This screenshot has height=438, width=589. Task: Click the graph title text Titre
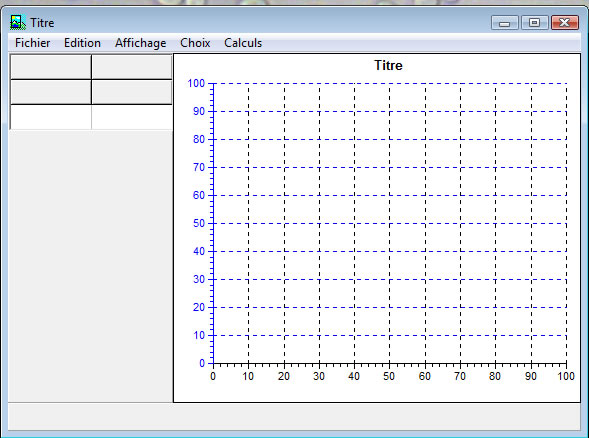tap(388, 65)
